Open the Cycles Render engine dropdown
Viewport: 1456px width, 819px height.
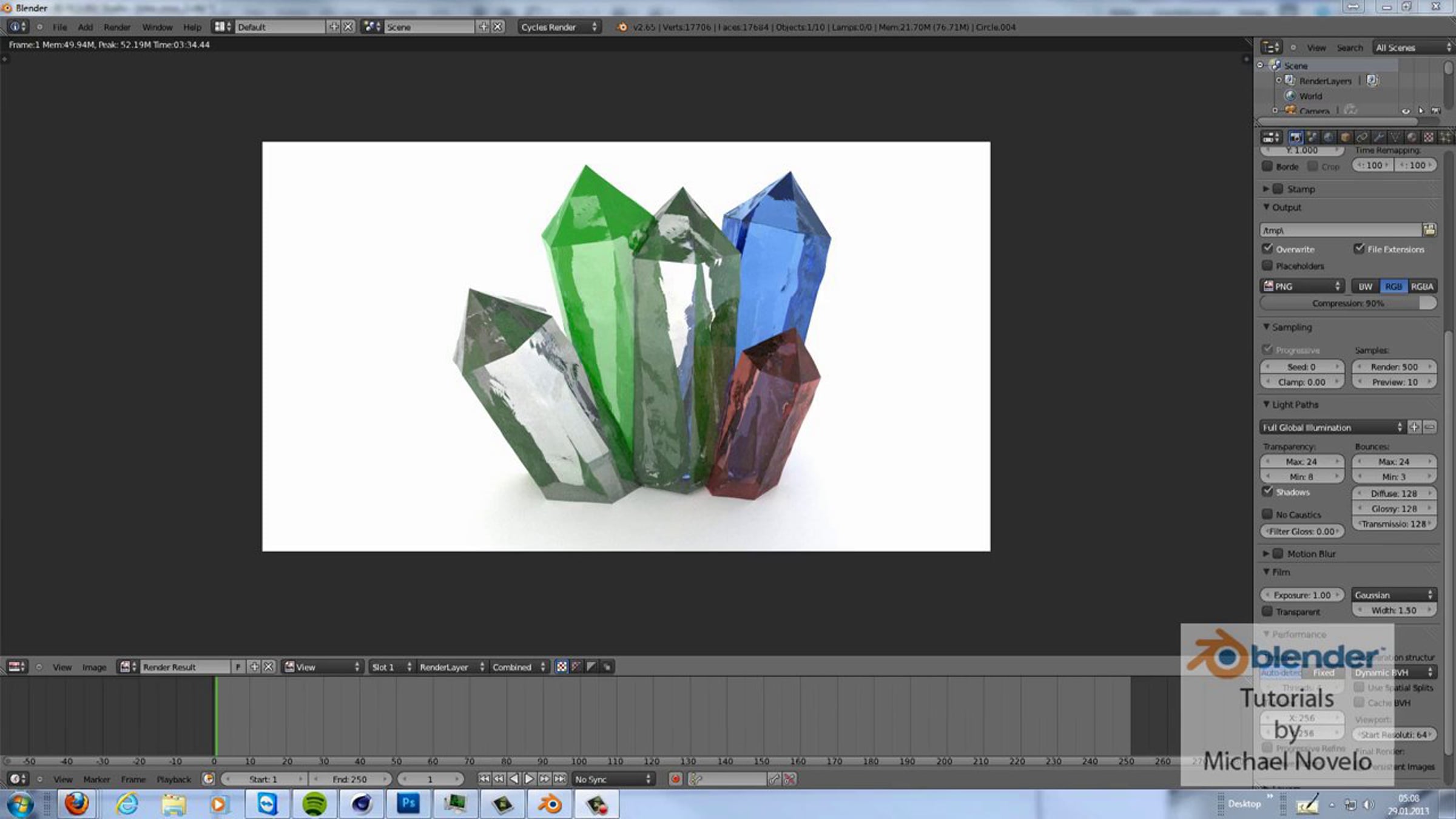tap(559, 27)
